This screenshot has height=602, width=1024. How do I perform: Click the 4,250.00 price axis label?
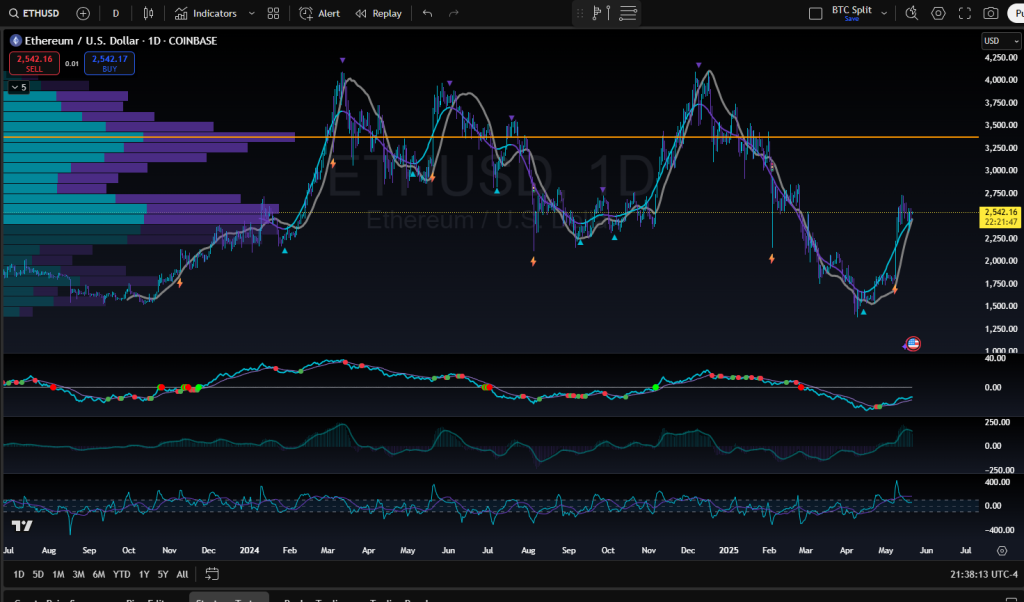(1000, 57)
